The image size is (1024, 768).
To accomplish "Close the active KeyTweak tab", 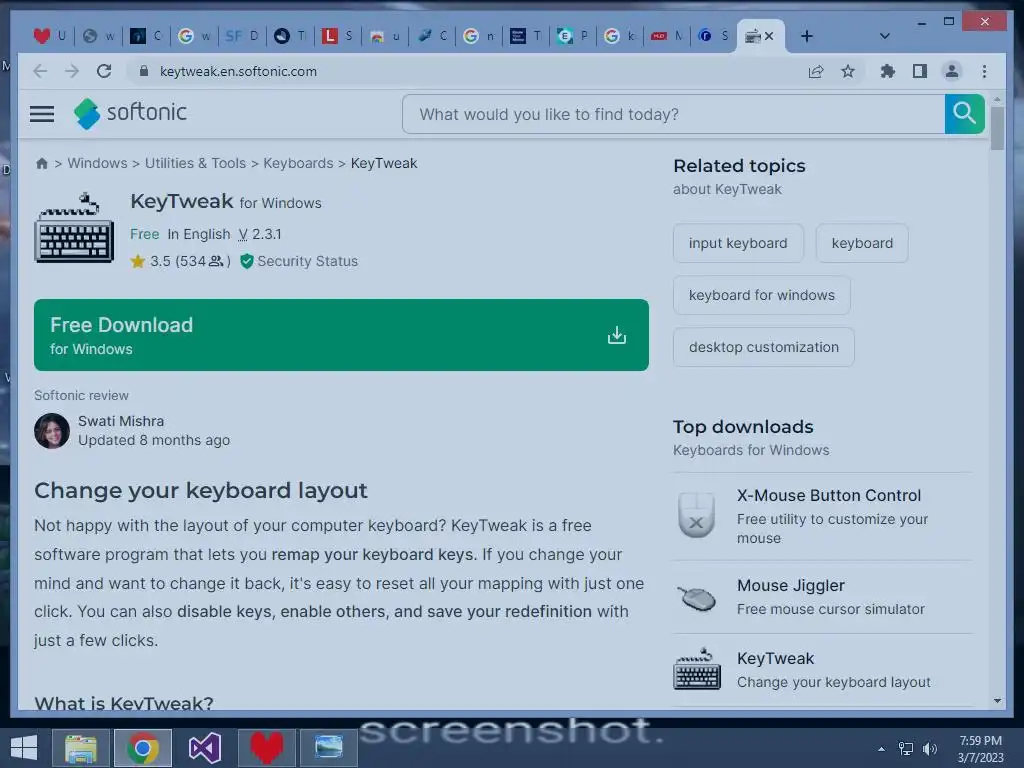I will (769, 36).
